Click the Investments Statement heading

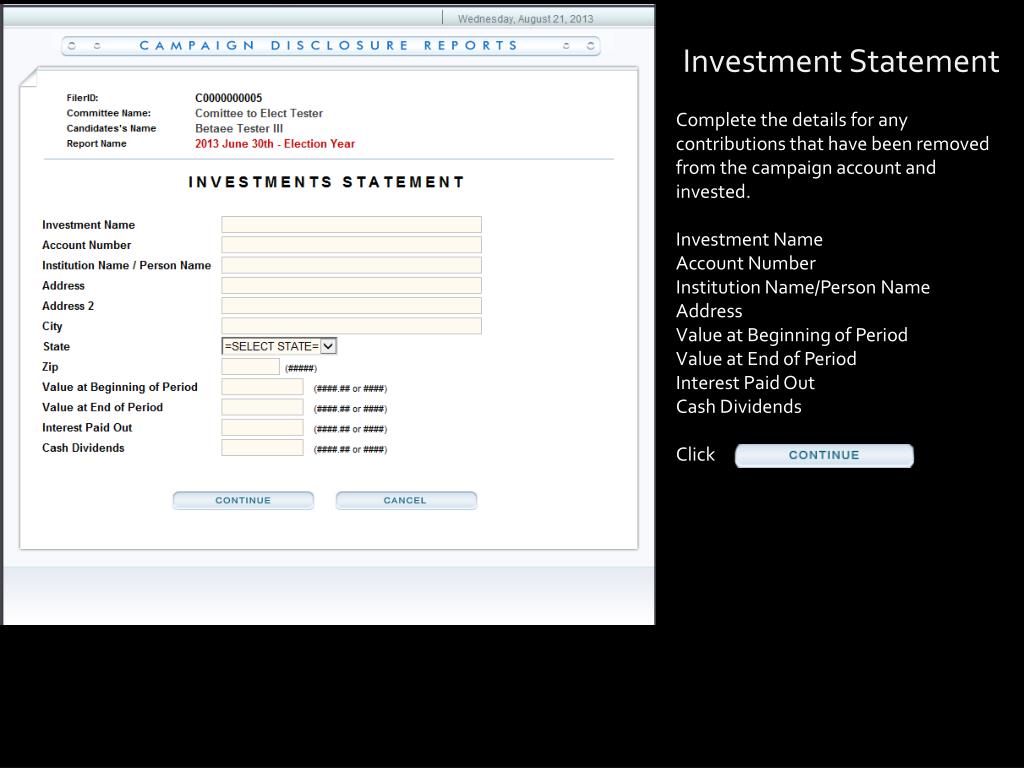[327, 182]
